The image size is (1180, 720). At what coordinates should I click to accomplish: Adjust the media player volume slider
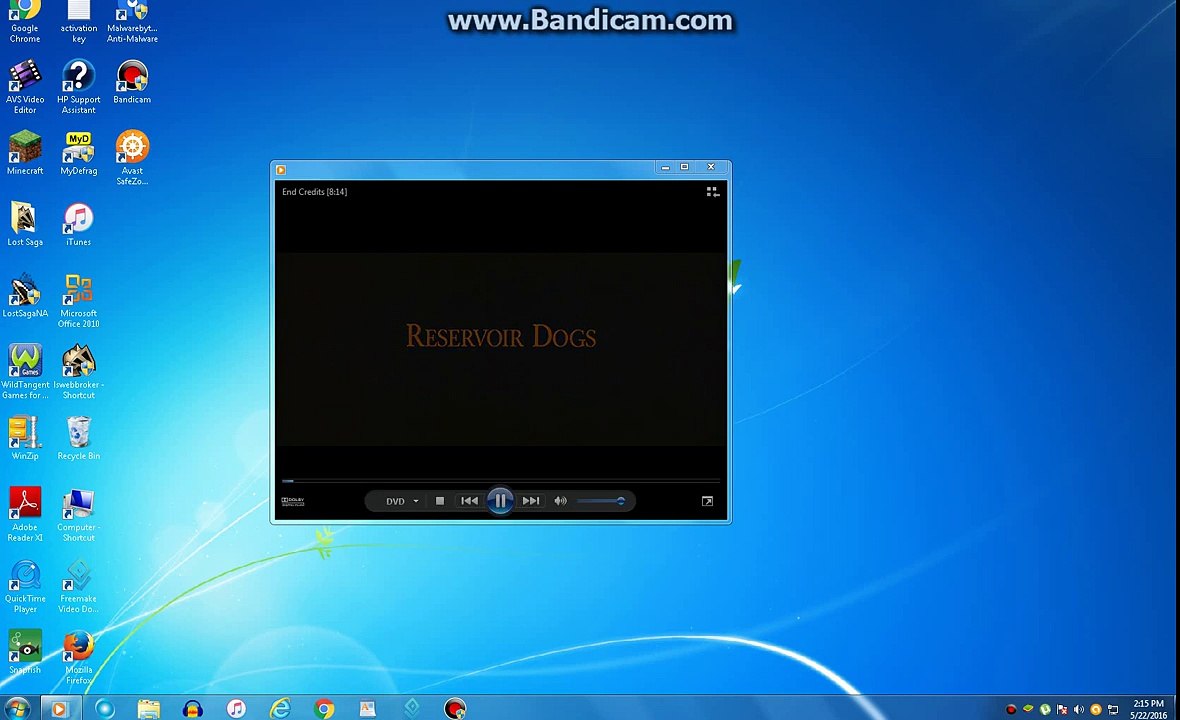(x=601, y=500)
